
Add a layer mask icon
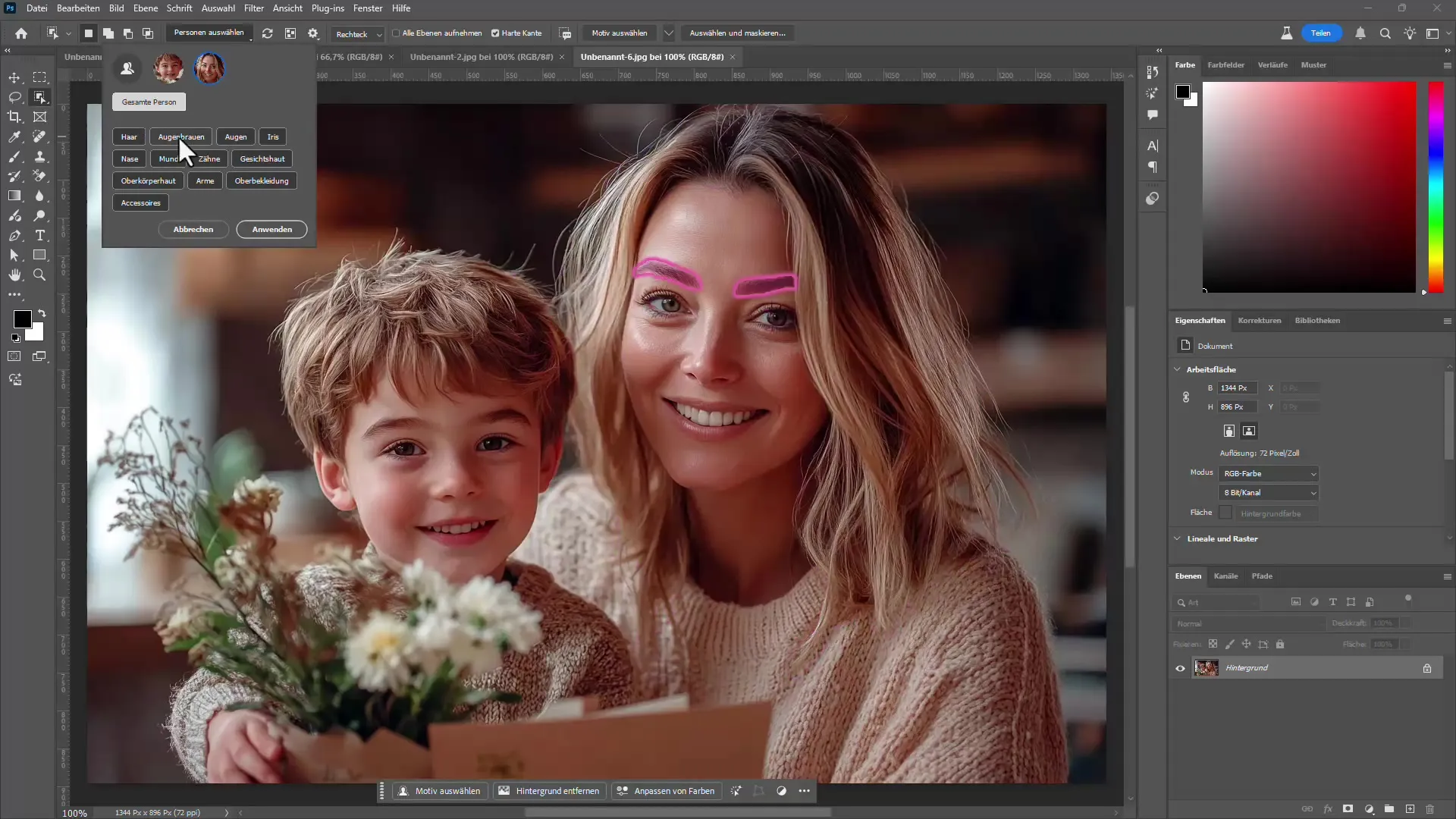pyautogui.click(x=1348, y=809)
